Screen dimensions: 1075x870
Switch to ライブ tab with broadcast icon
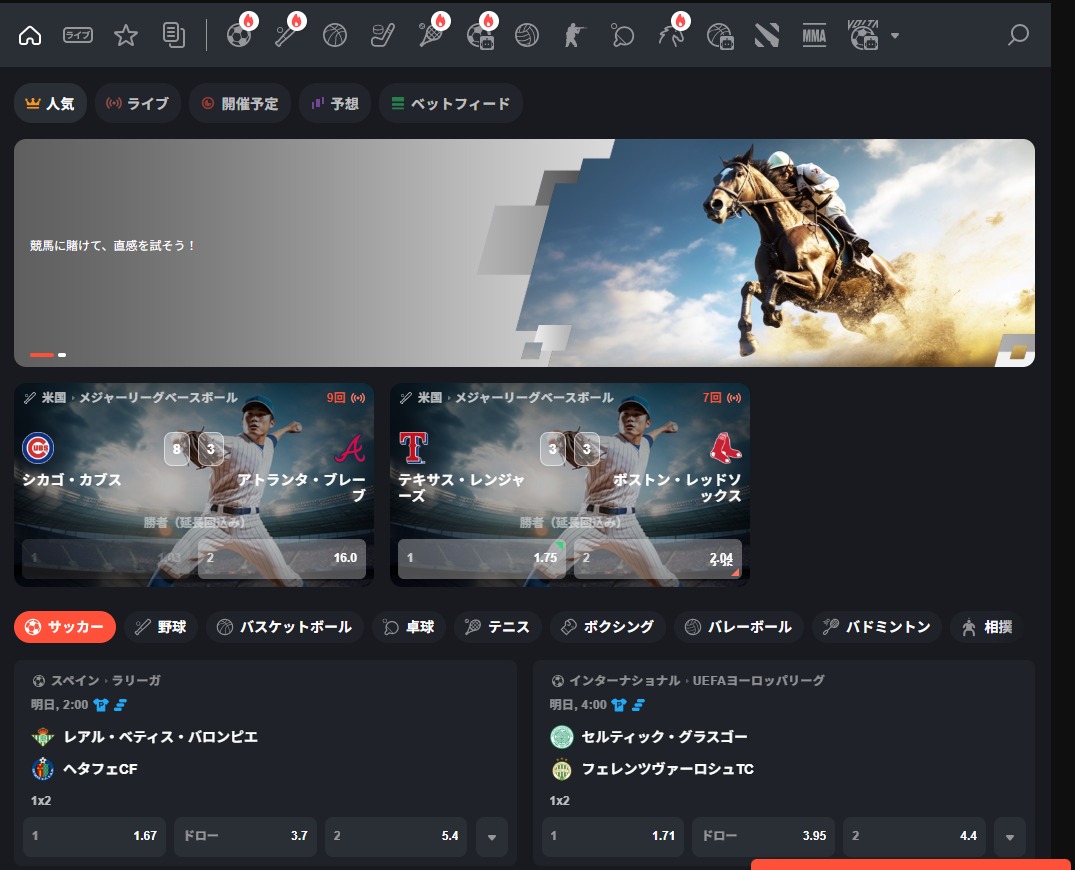click(x=138, y=104)
